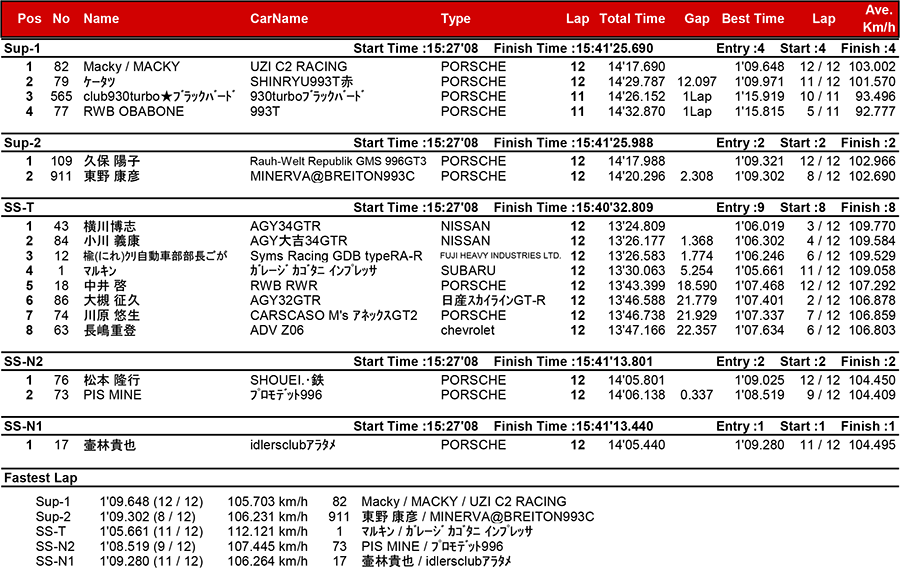Click 'Entry :9' in SS-T header
The image size is (900, 568).
click(x=740, y=208)
